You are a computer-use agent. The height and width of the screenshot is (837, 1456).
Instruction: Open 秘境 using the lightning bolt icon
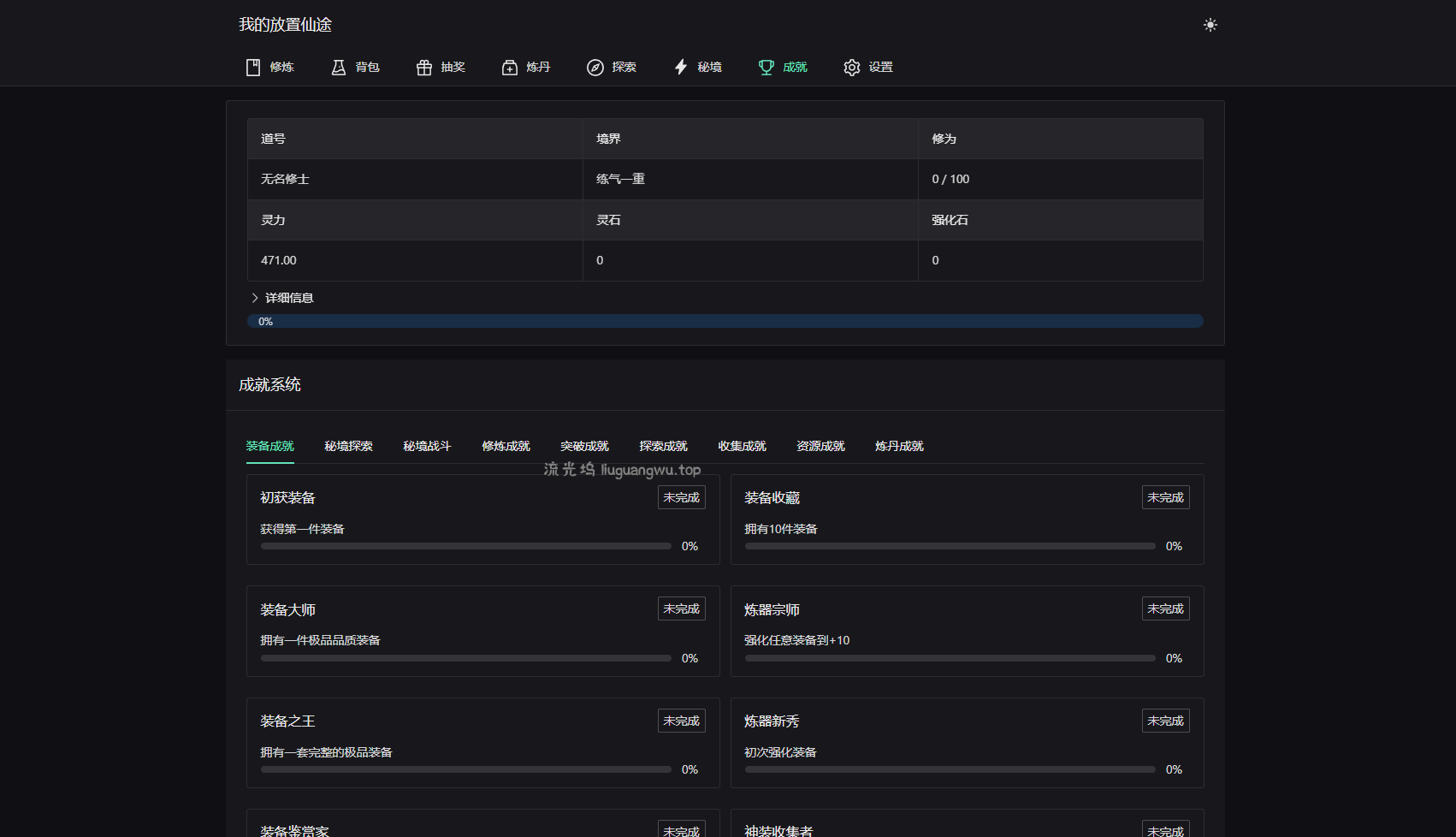[681, 68]
